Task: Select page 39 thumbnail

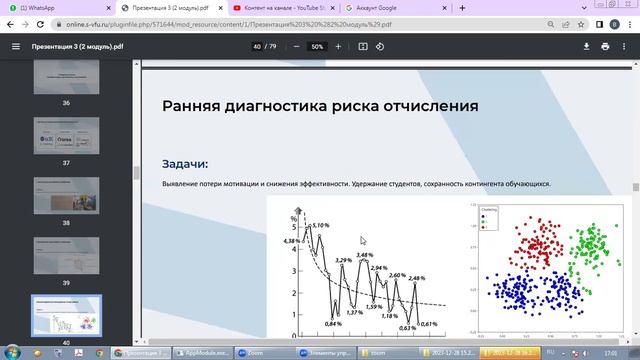Action: 66,256
